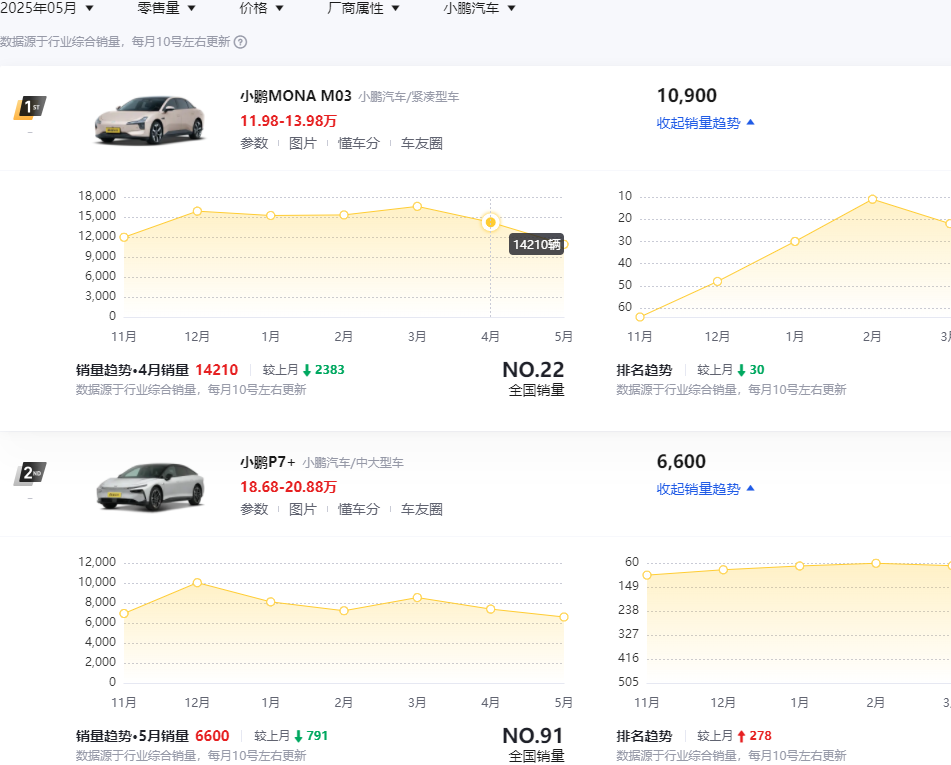Select 1月 point on P7+ ranking chart
The image size is (951, 765).
coord(799,566)
